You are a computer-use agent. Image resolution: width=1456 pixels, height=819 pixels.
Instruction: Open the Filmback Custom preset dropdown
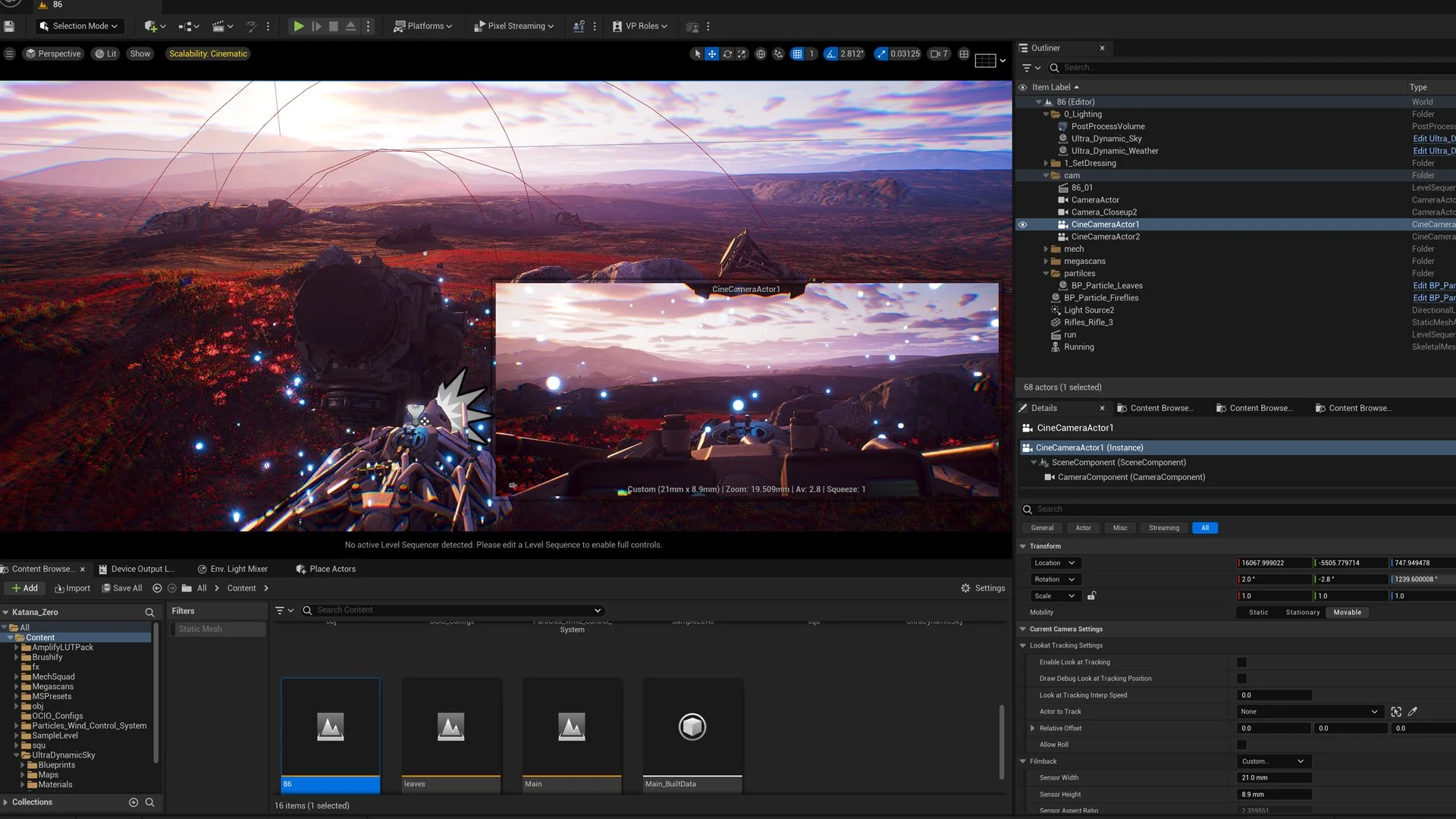[x=1274, y=761]
